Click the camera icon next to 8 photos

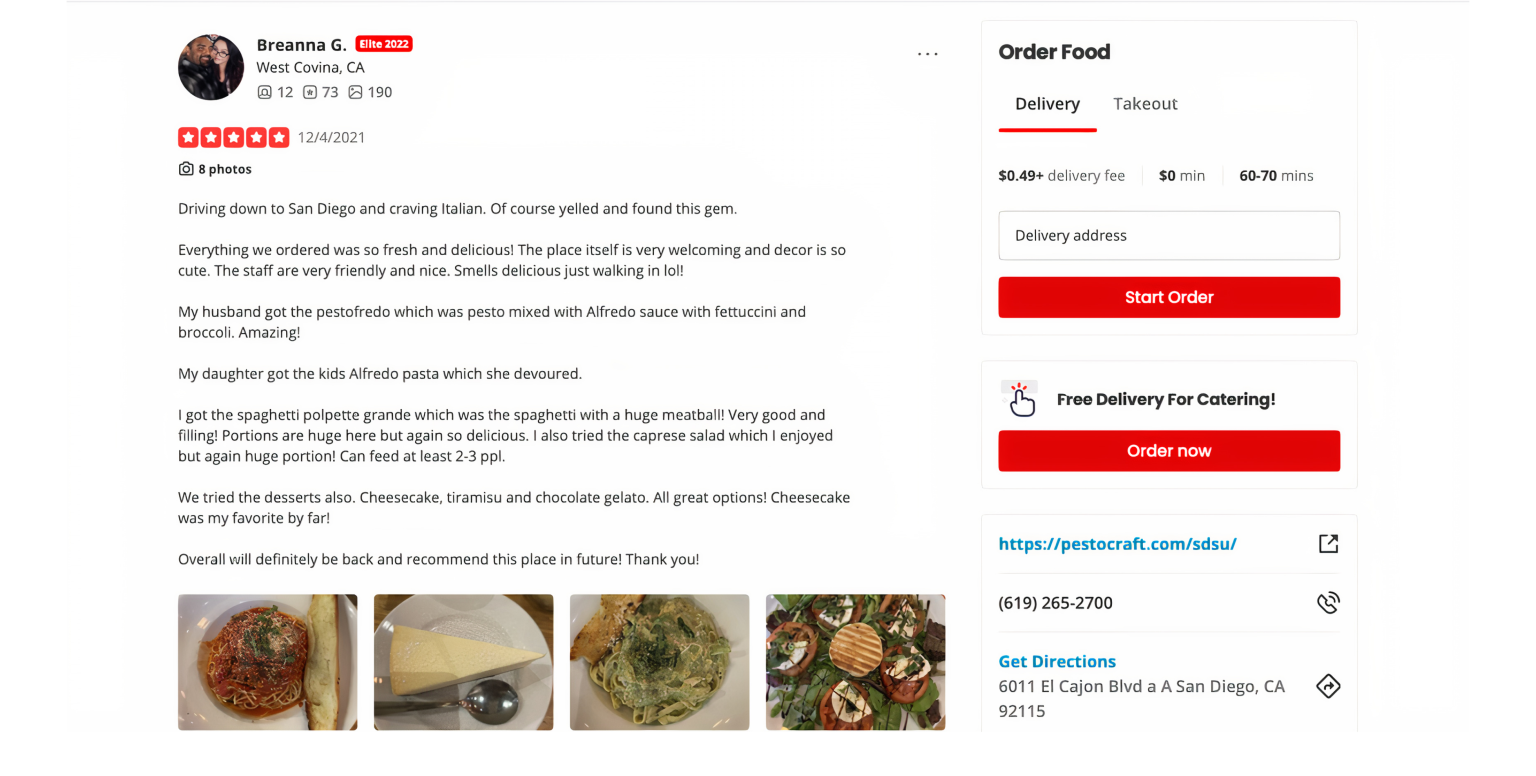click(186, 169)
